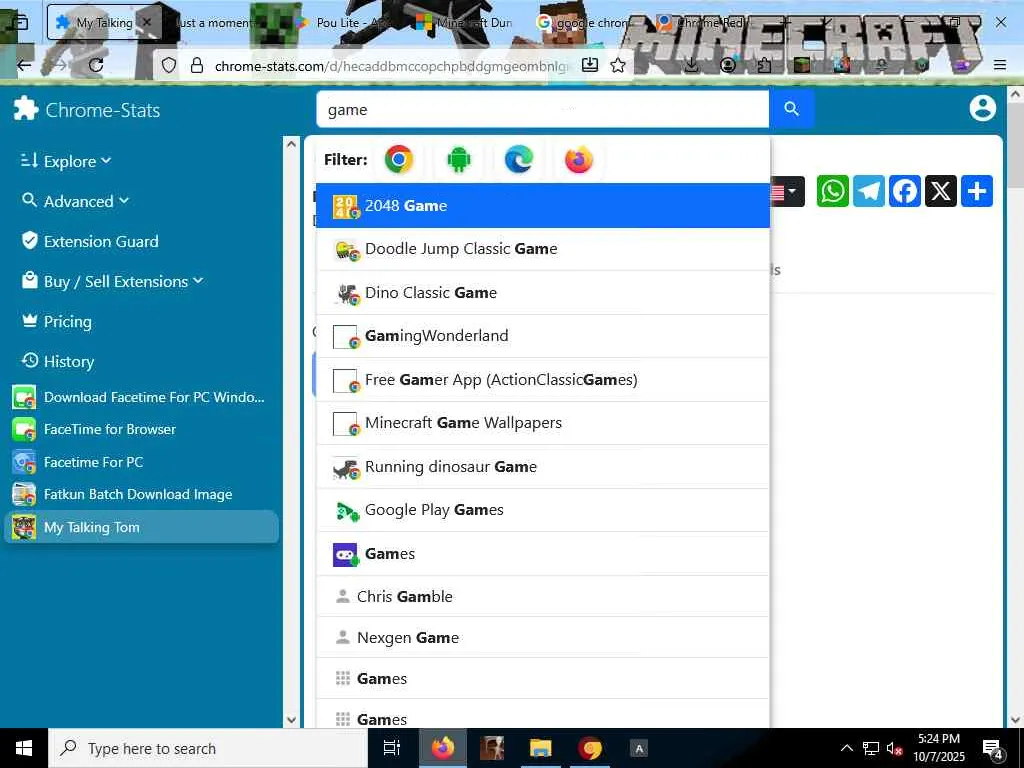Open History in the sidebar
The width and height of the screenshot is (1024, 768).
57,361
